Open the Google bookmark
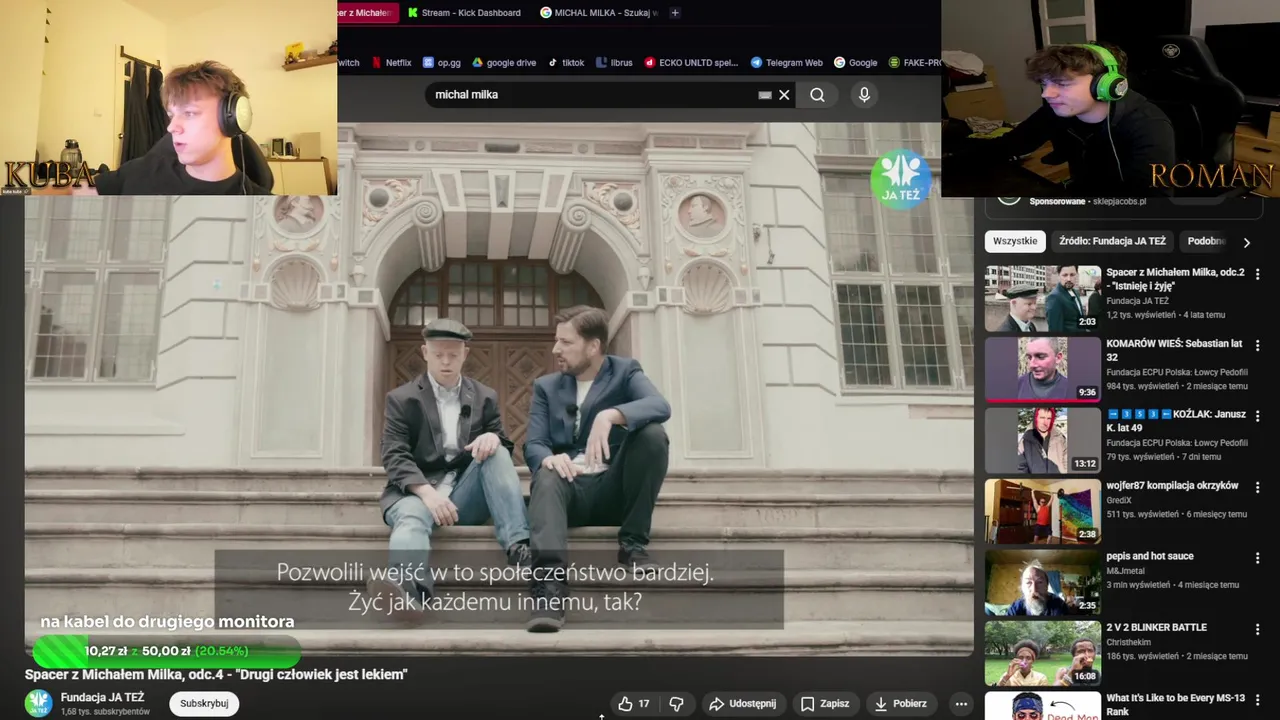Screen dimensions: 1280x720 (x=855, y=62)
